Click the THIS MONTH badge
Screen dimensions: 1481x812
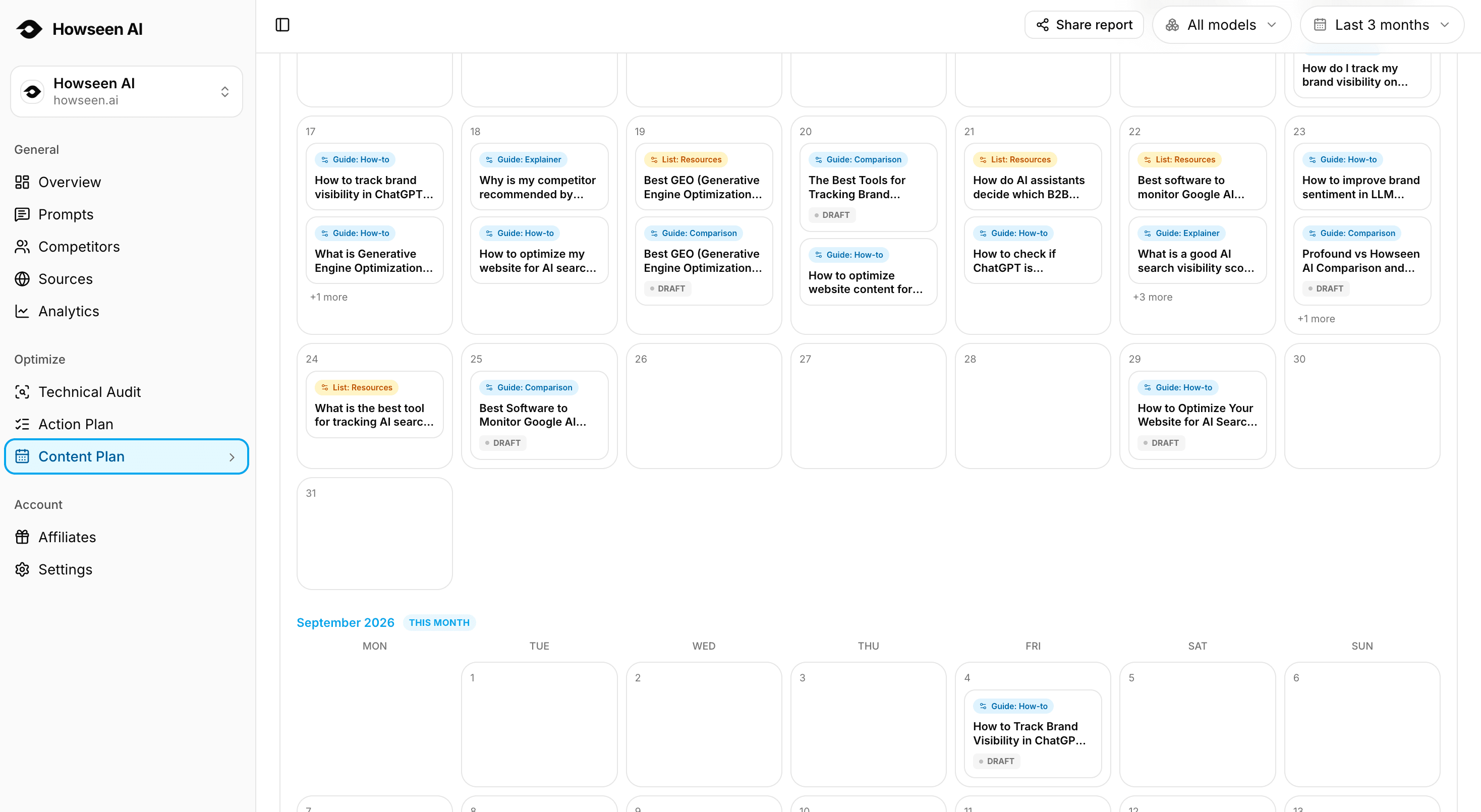pos(439,623)
